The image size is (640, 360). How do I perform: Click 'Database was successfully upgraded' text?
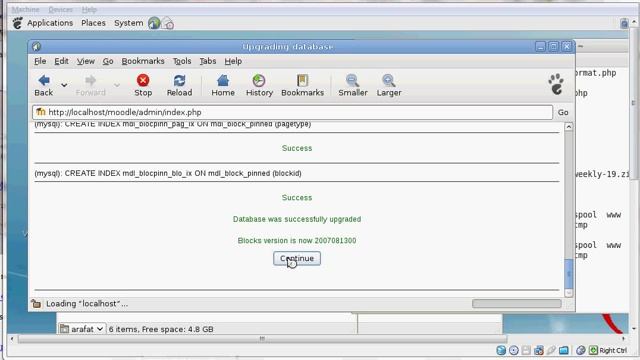(x=297, y=219)
